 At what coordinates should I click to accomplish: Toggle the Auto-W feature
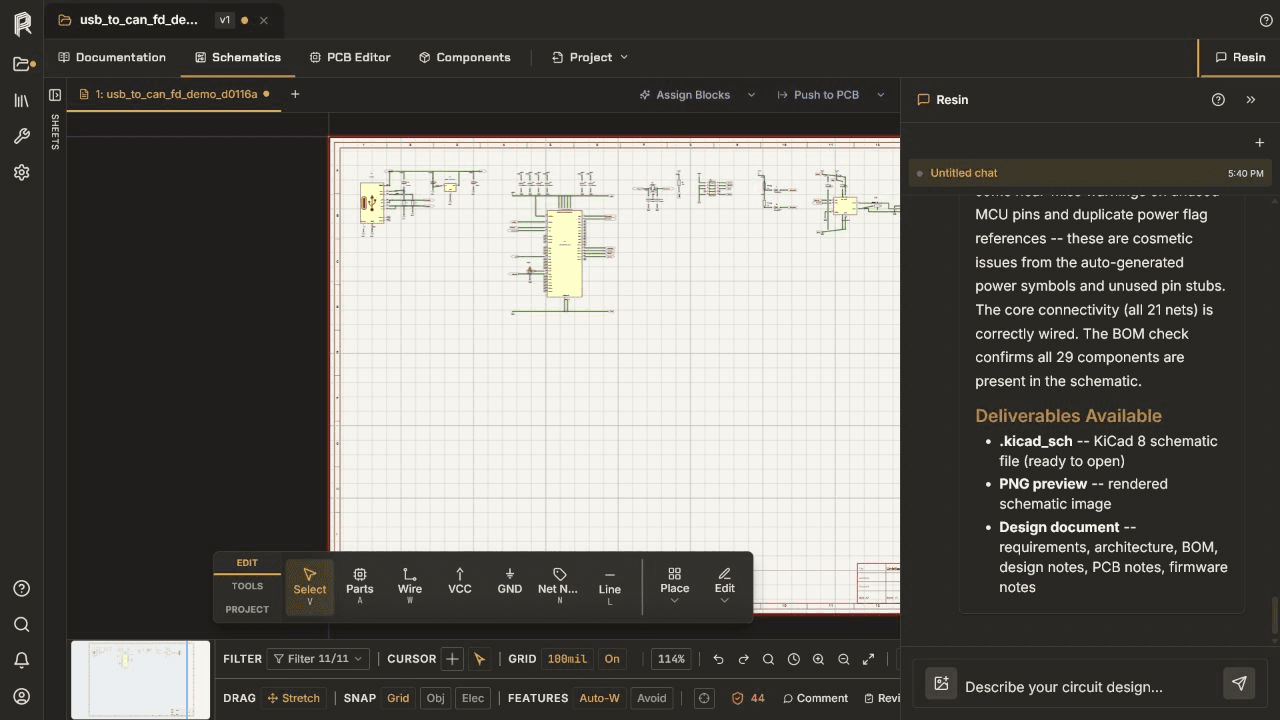[600, 698]
